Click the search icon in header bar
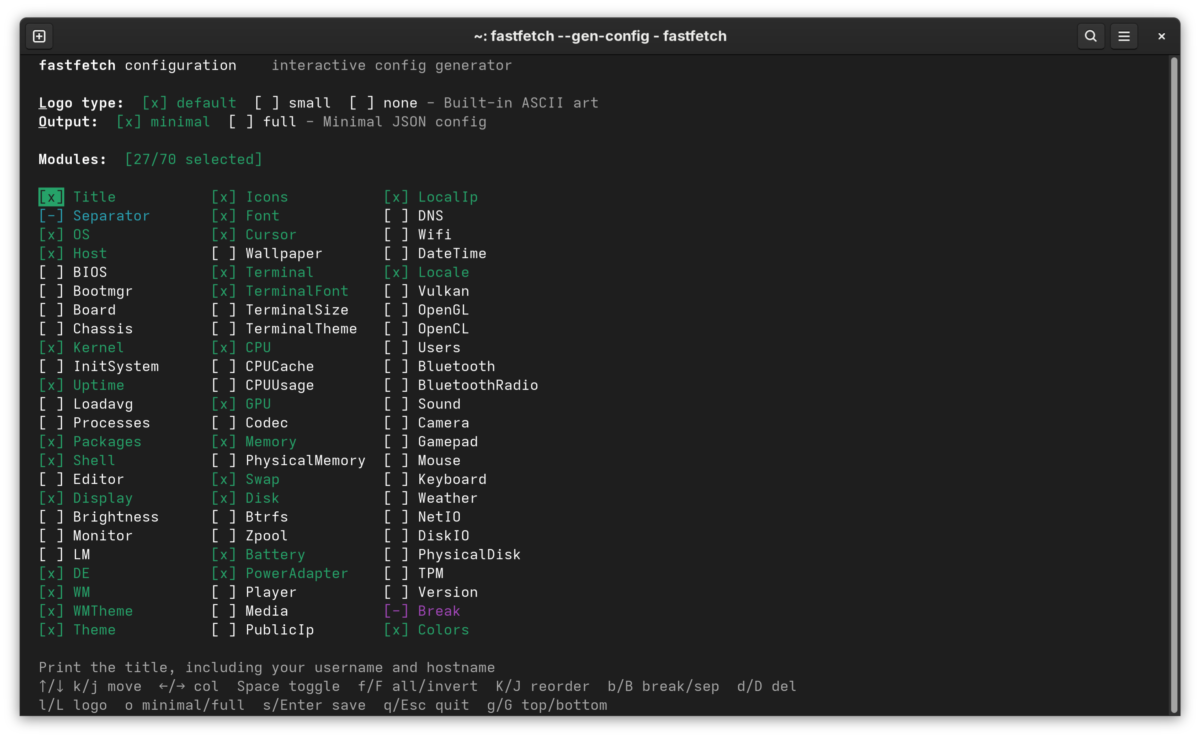Viewport: 1200px width, 738px height. tap(1090, 36)
